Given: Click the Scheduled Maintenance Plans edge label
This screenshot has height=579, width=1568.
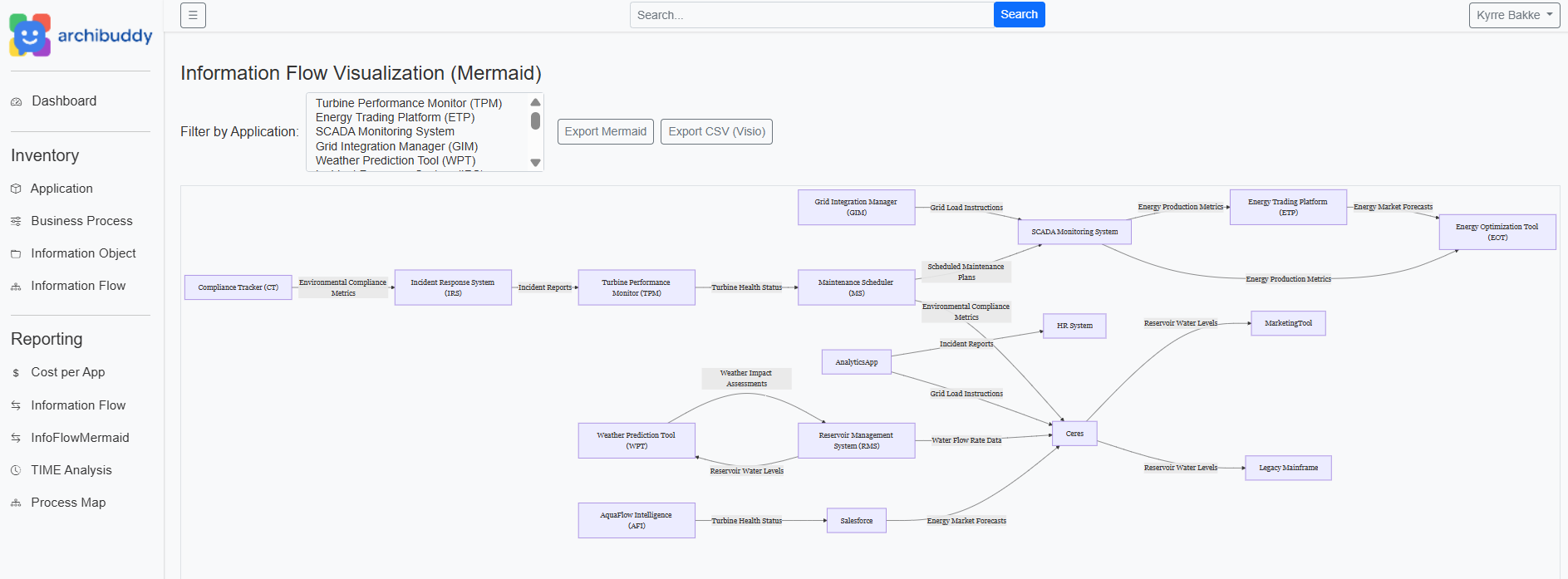Looking at the screenshot, I should coord(966,272).
